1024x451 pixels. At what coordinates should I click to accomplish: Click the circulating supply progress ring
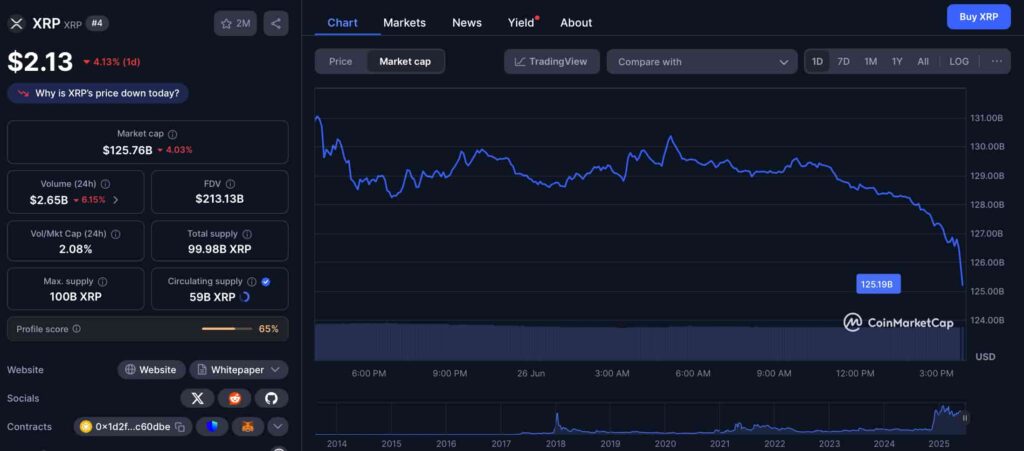point(245,297)
